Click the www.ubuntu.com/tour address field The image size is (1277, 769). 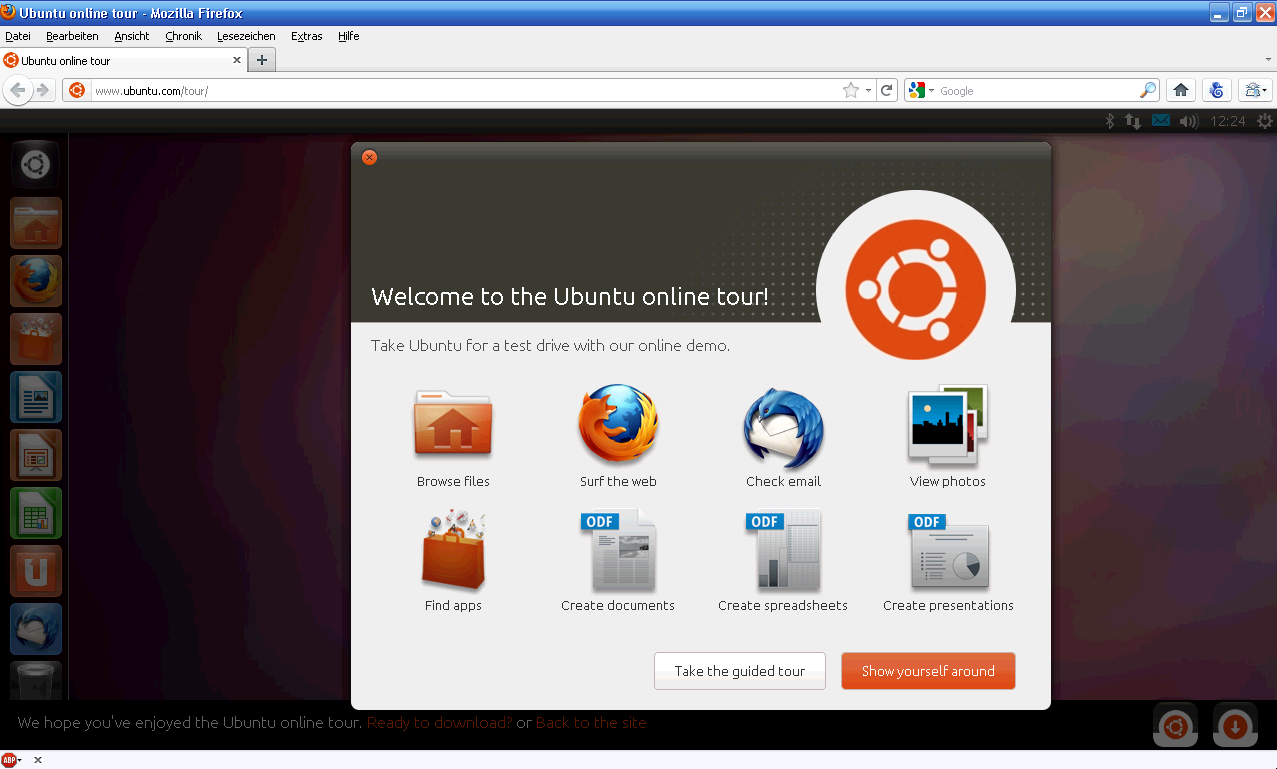pos(450,91)
